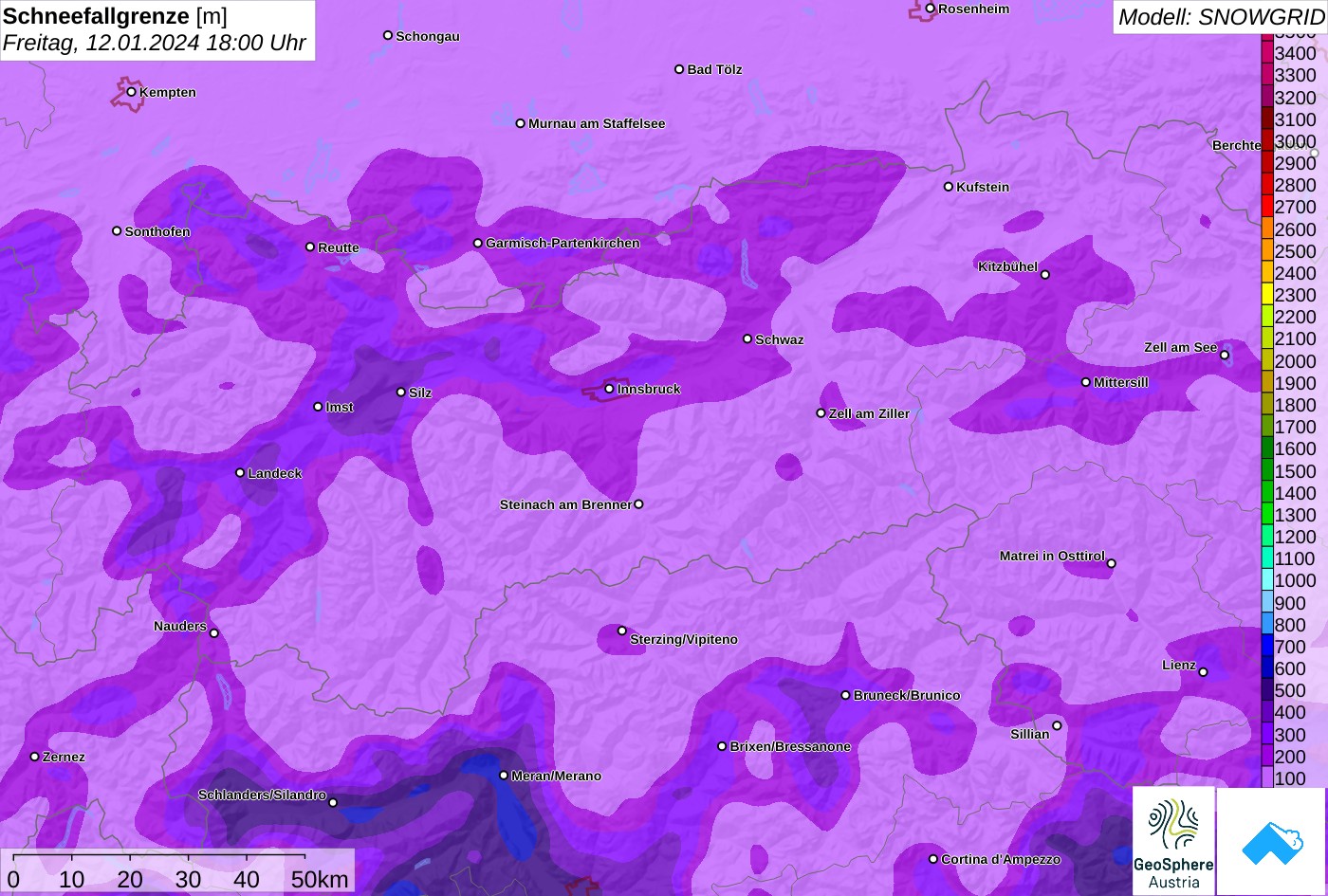Pick the red 2700 legend color
The width and height of the screenshot is (1328, 896).
1267,207
